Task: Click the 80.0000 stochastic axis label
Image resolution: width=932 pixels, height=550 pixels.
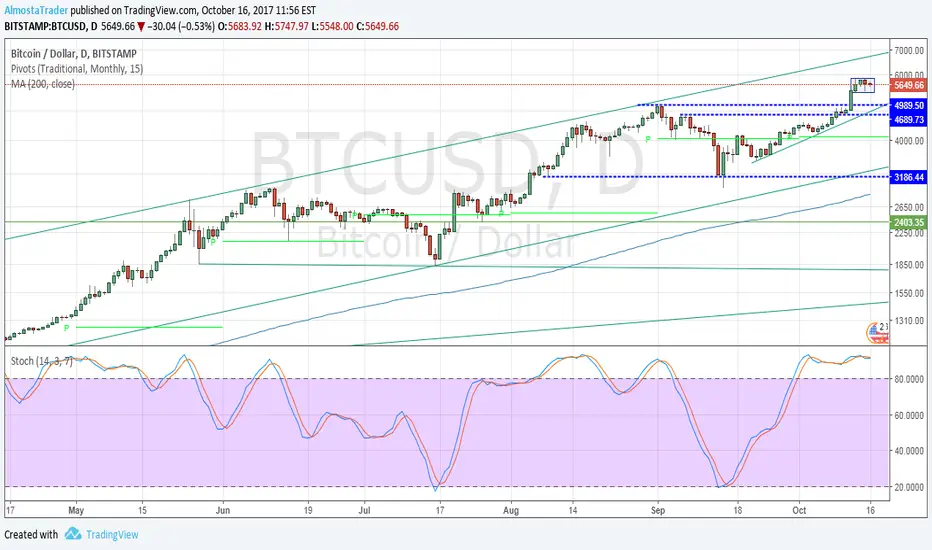Action: (x=909, y=379)
